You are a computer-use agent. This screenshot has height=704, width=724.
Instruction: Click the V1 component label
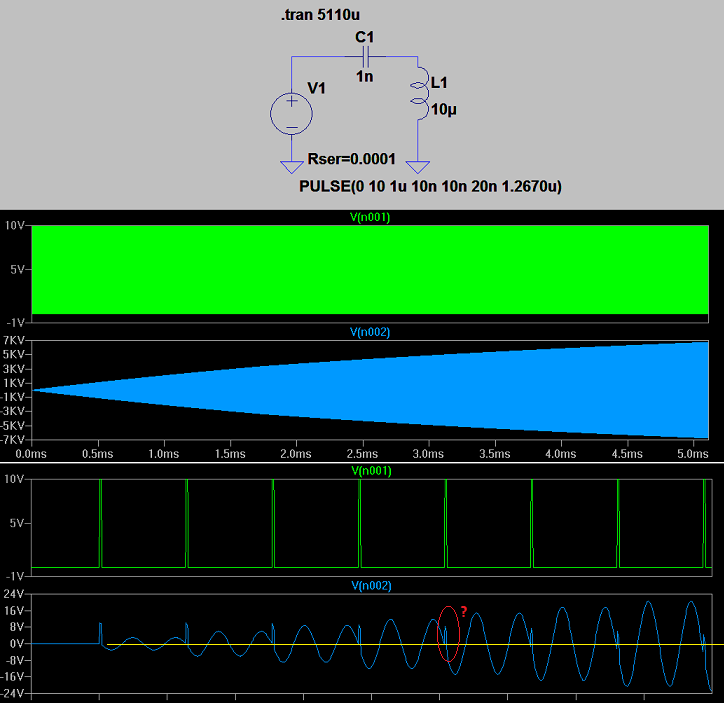click(x=316, y=88)
